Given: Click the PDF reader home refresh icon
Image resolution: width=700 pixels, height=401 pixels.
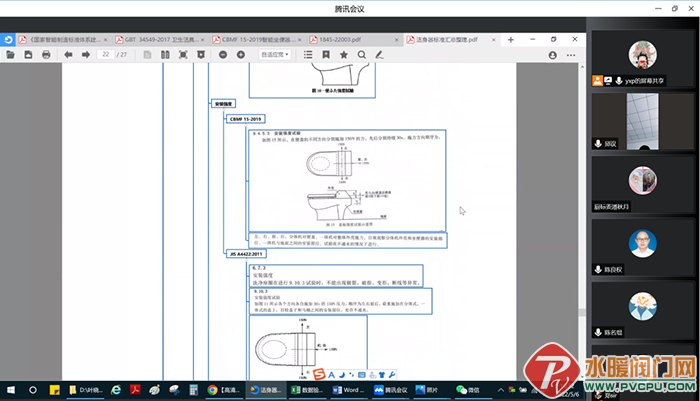Looking at the screenshot, I should pos(8,40).
